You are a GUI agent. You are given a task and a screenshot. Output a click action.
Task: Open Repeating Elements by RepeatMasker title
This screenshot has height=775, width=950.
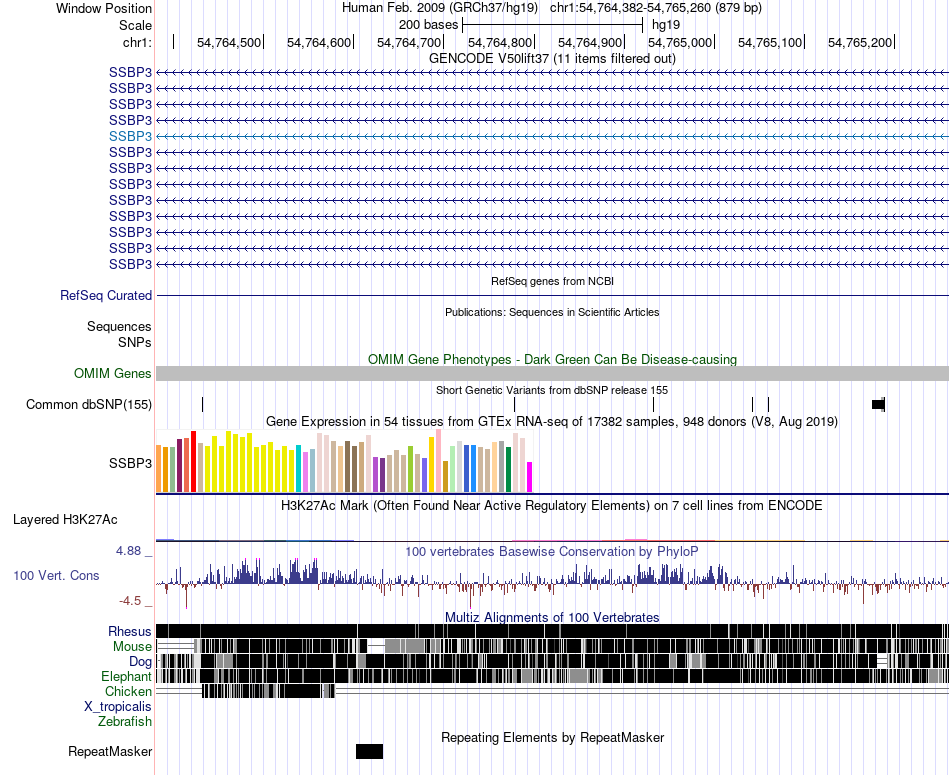click(552, 737)
